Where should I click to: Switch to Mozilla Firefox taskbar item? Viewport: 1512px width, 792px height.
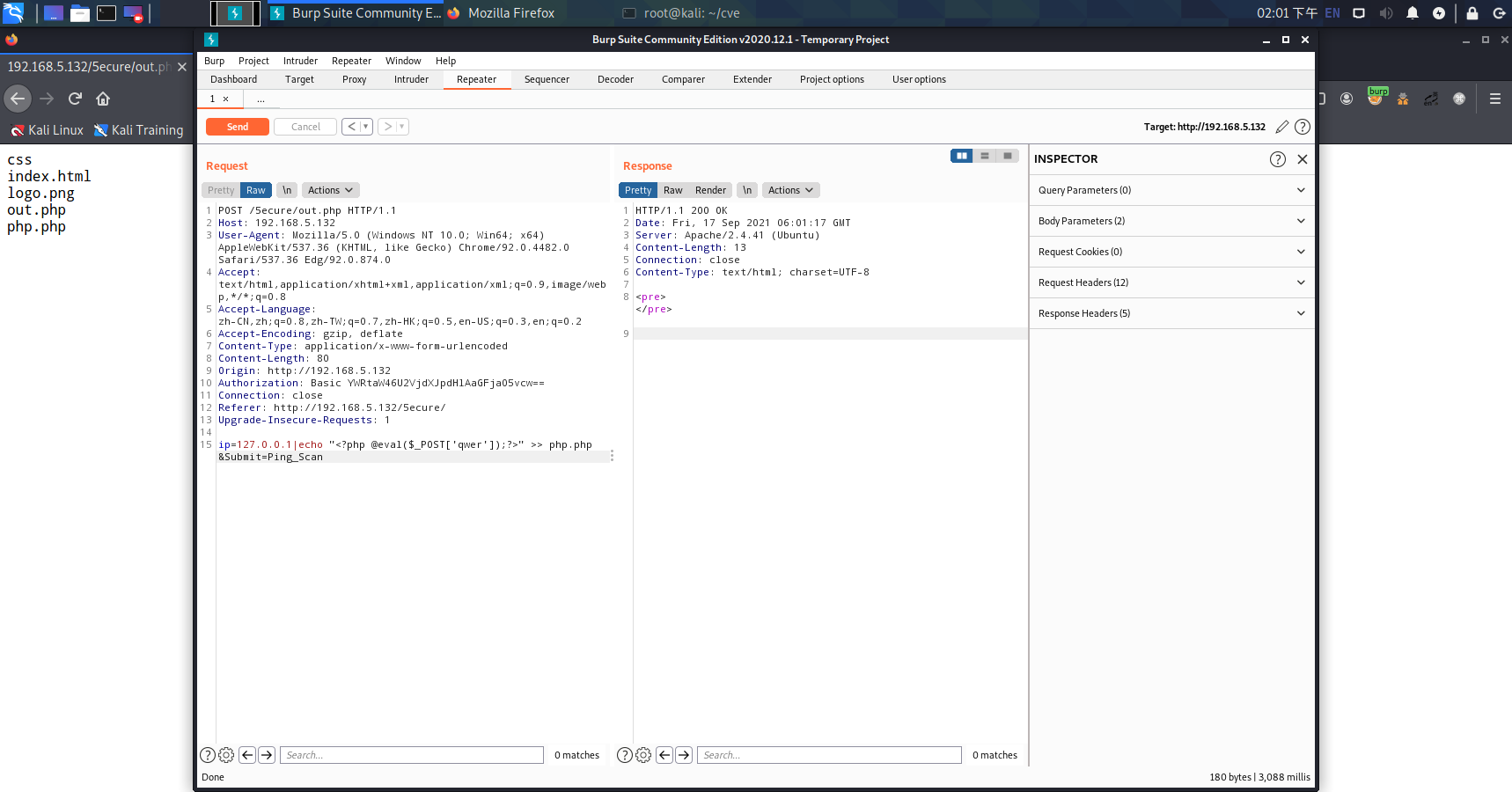[501, 13]
